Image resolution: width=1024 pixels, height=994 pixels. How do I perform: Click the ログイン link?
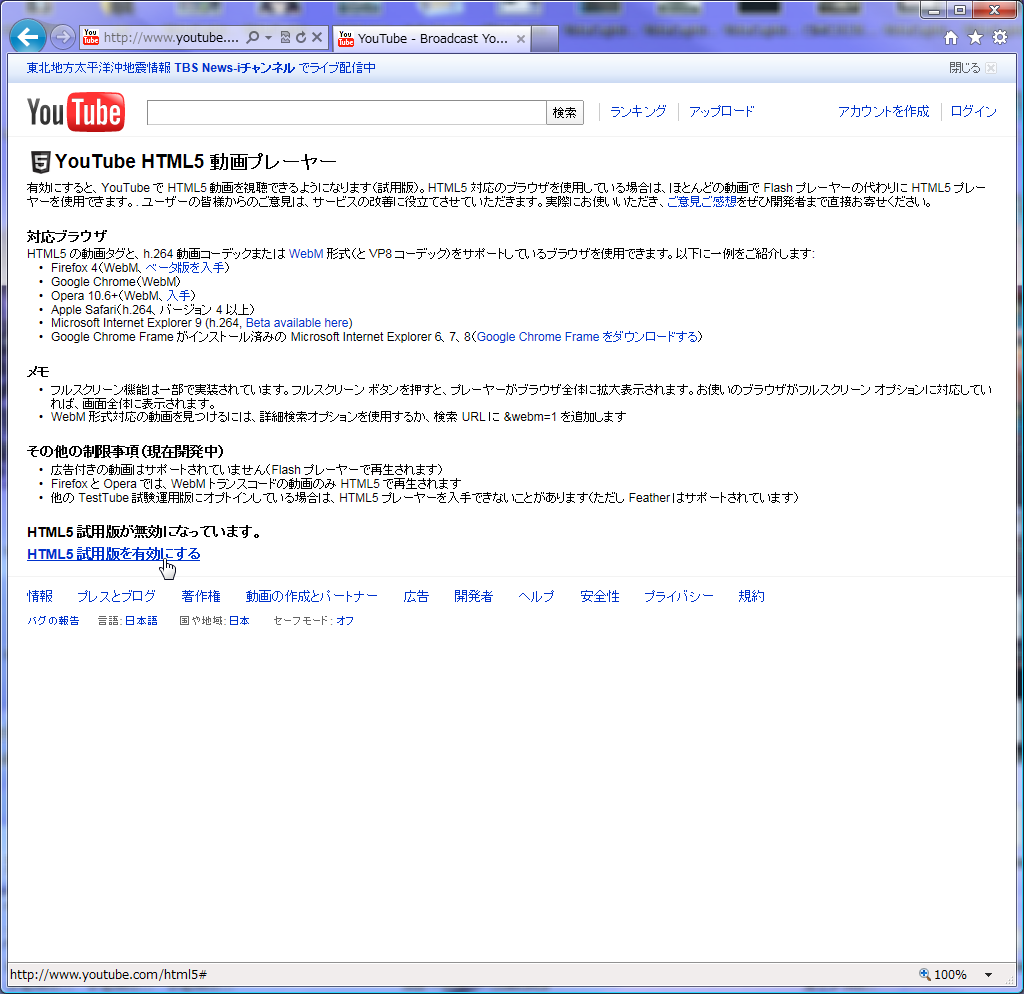pos(973,112)
